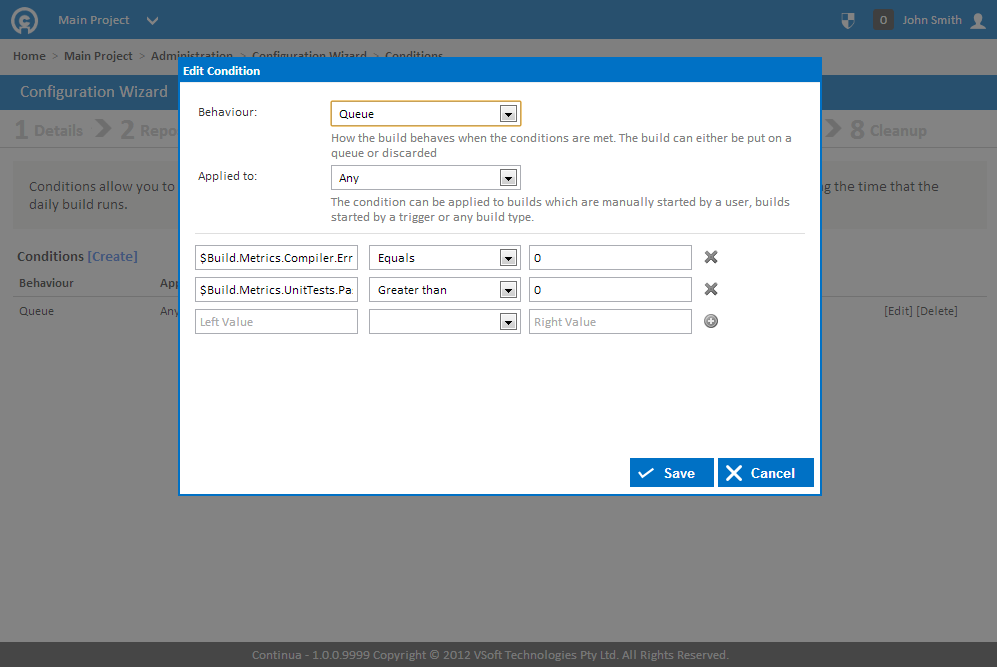
Task: Cancel the Edit Condition dialog
Action: click(766, 472)
